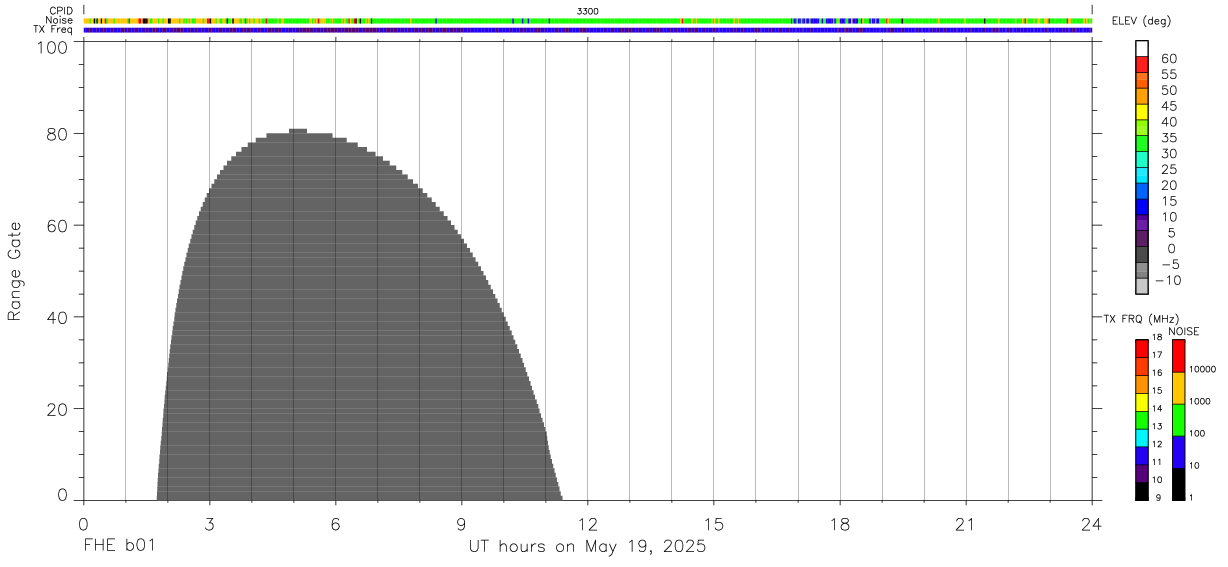Click blue 11–12 MHz TX FRQ swatch
1228x567 pixels.
[x=1141, y=456]
